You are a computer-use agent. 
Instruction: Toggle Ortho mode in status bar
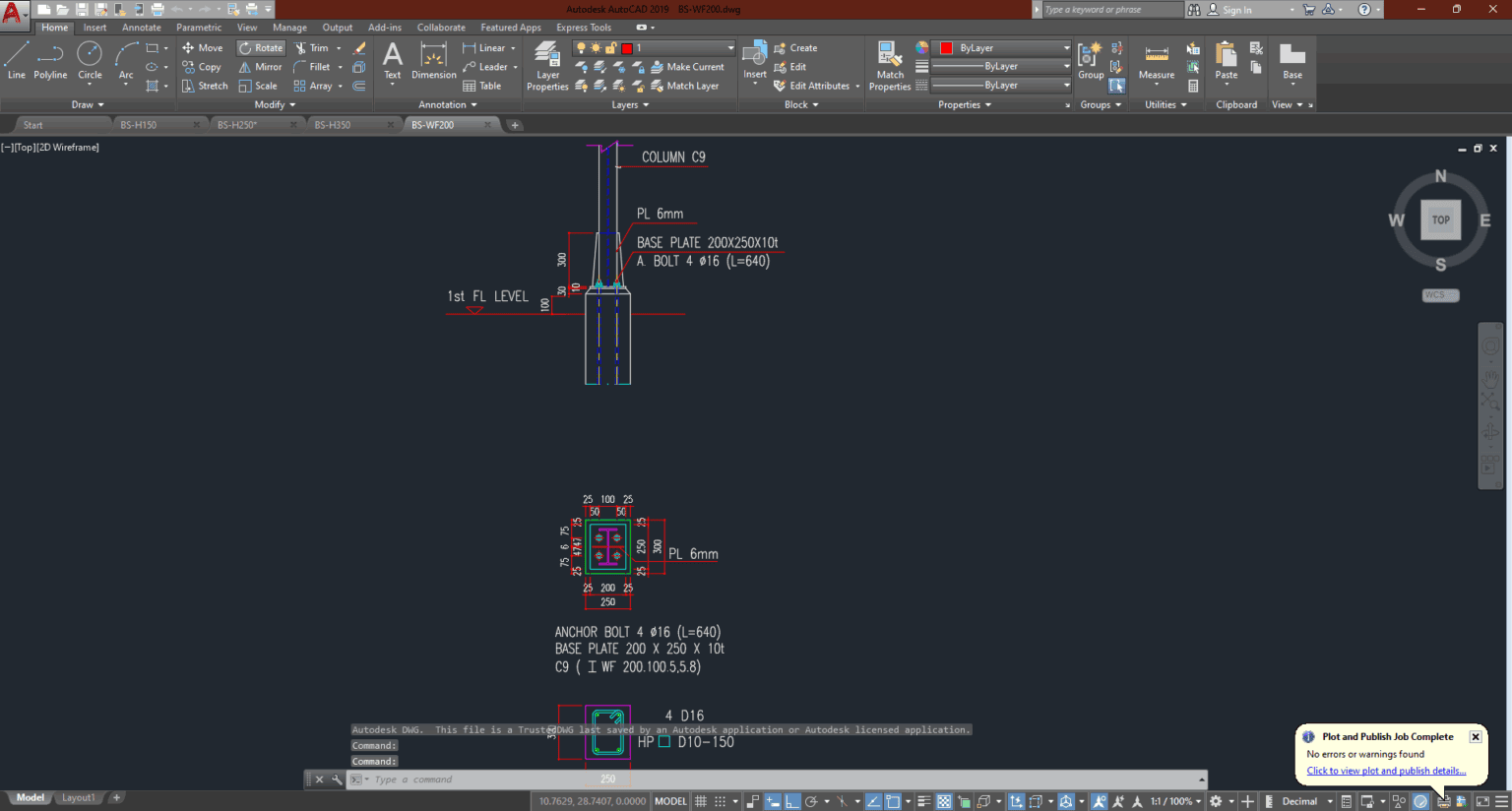(792, 800)
